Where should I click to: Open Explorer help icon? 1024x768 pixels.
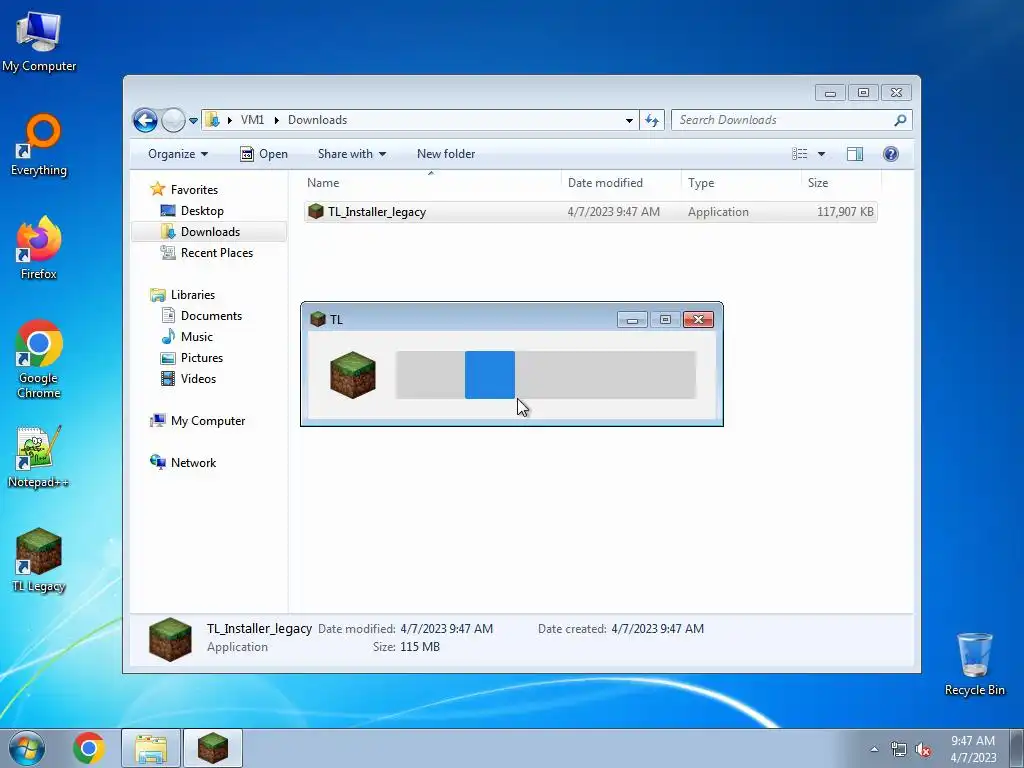tap(891, 154)
